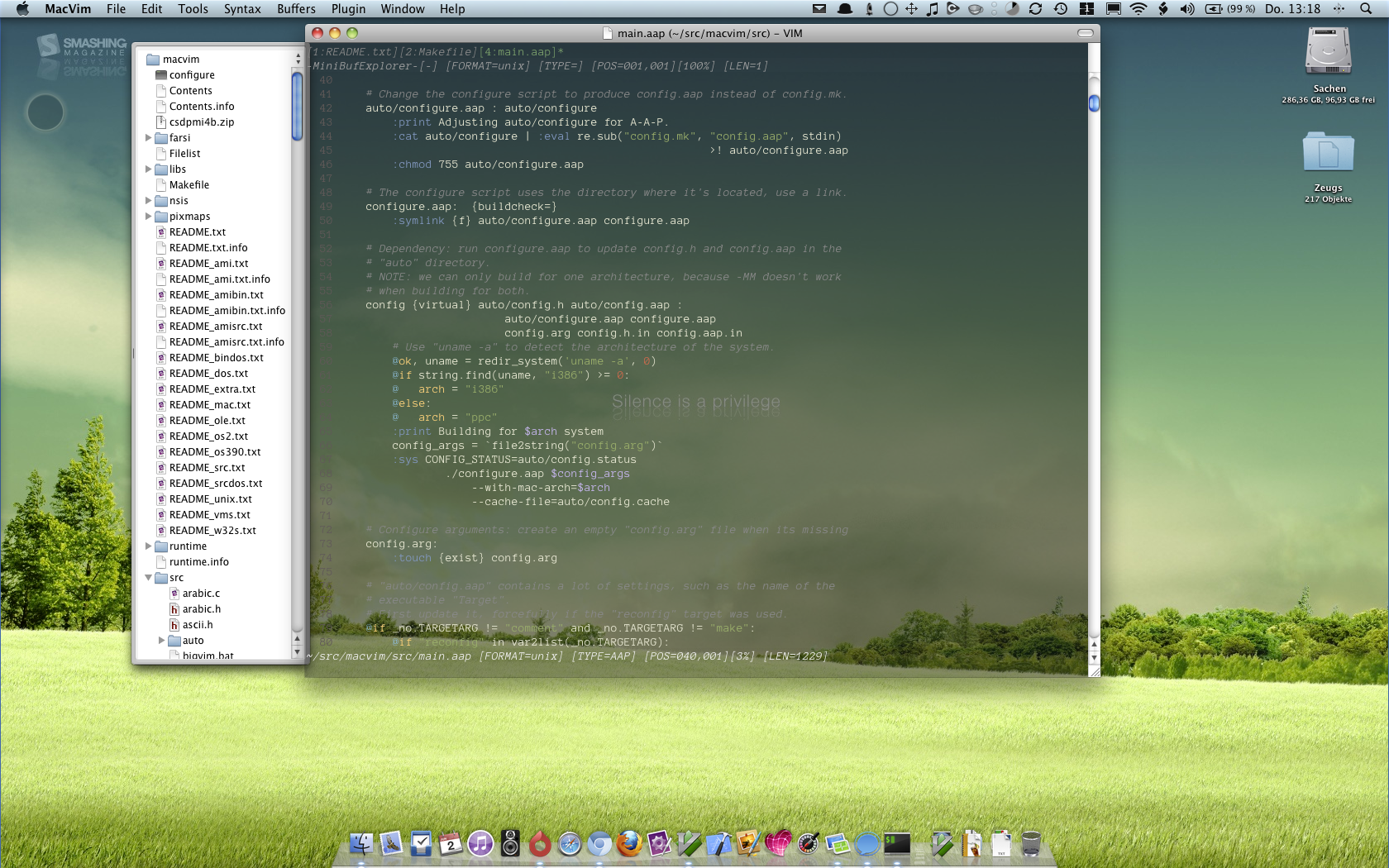
Task: Click the sync arrows menu bar icon
Action: [1035, 9]
